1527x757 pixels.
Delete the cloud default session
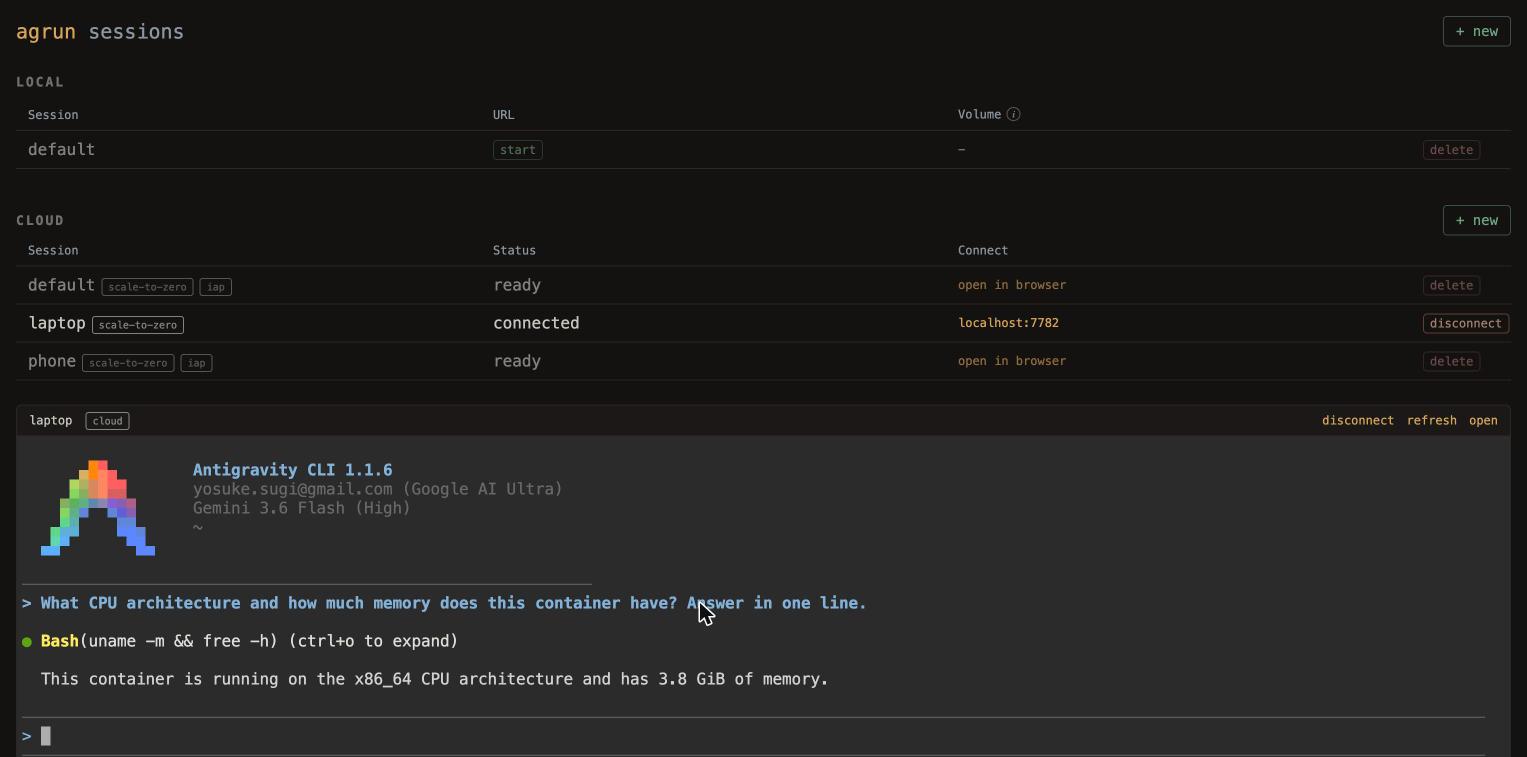click(x=1451, y=285)
